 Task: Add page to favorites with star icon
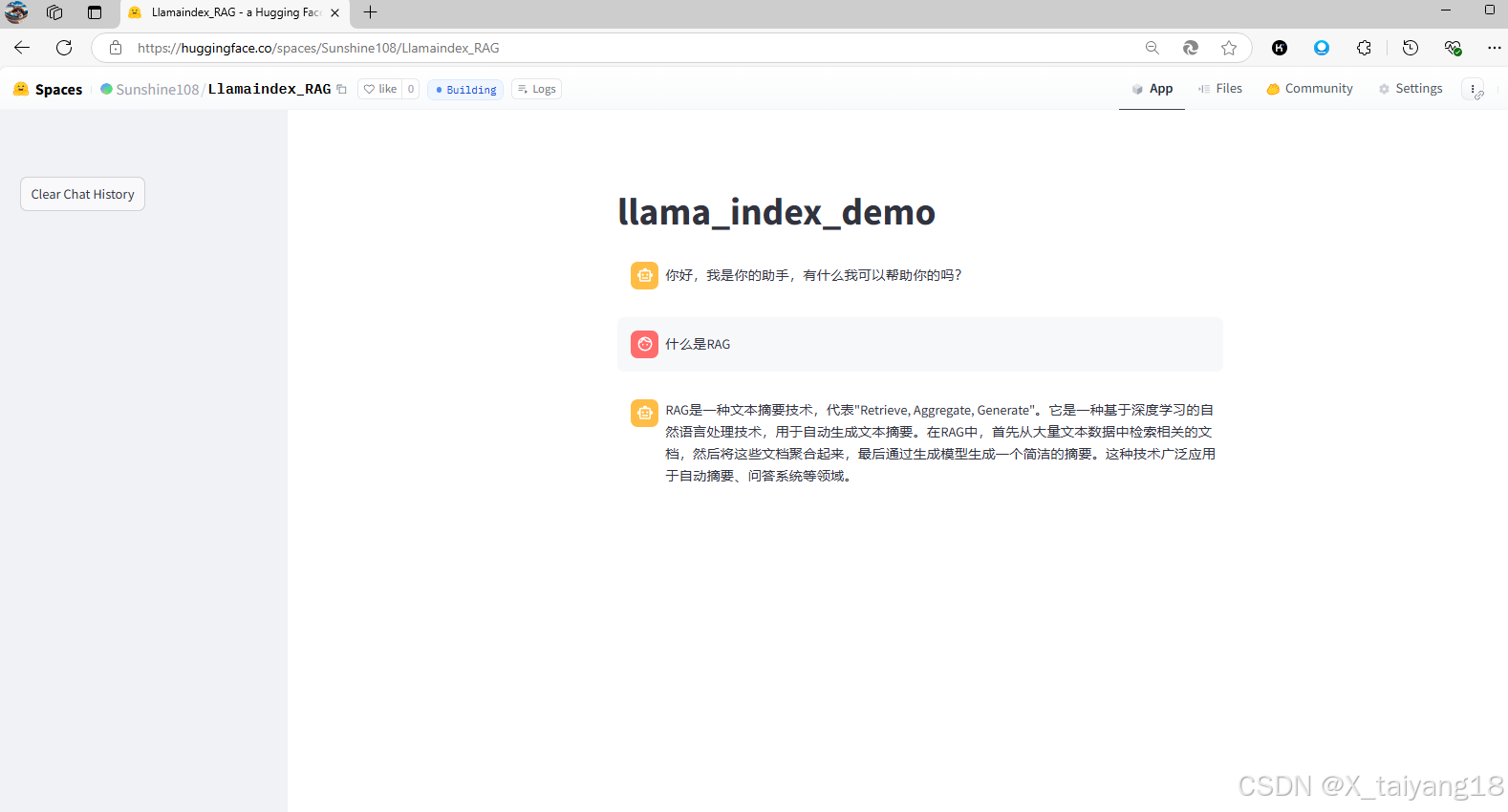point(1229,48)
